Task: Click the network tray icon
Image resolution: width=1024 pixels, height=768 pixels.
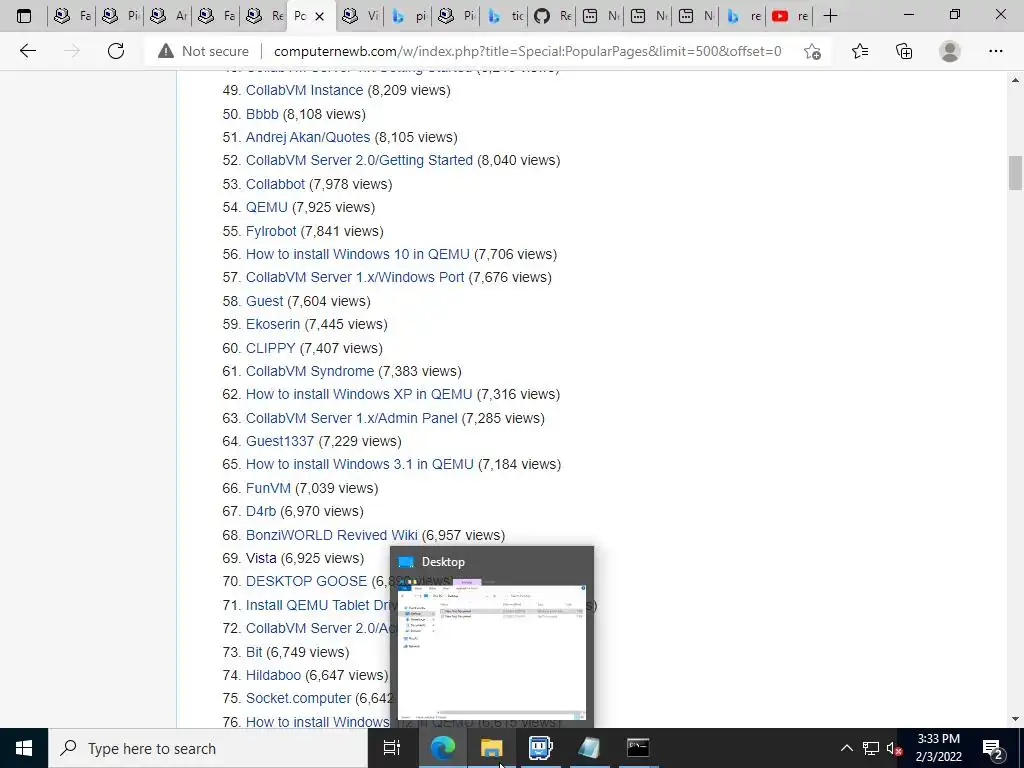Action: 871,748
